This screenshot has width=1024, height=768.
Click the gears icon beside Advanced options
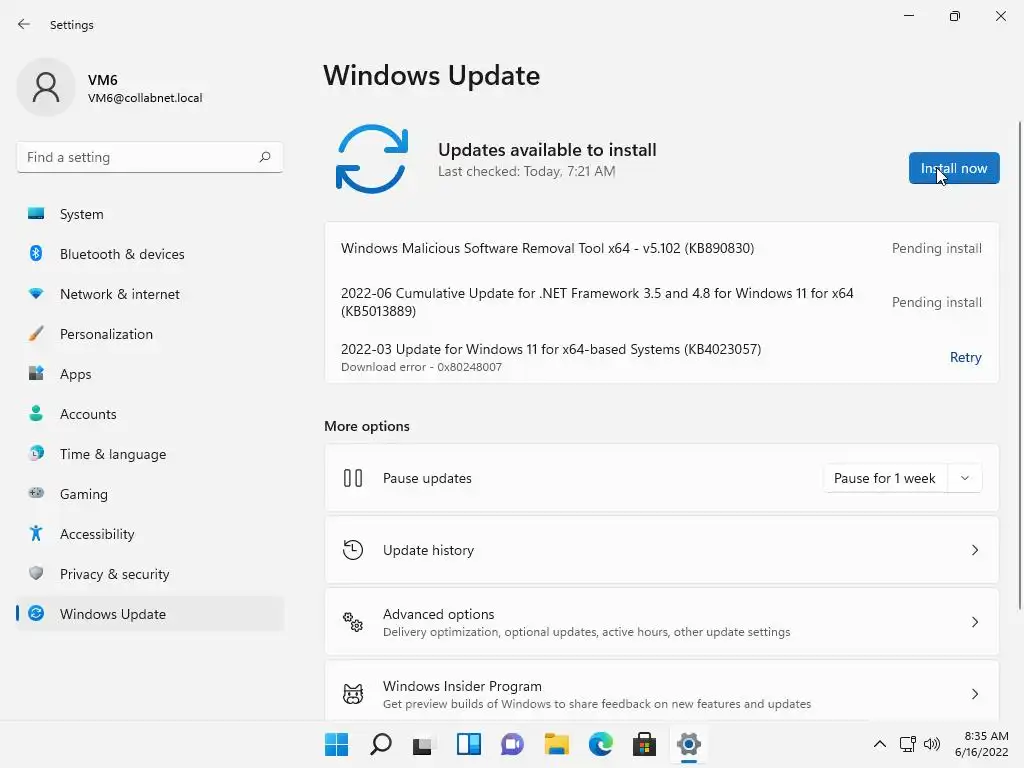[353, 622]
